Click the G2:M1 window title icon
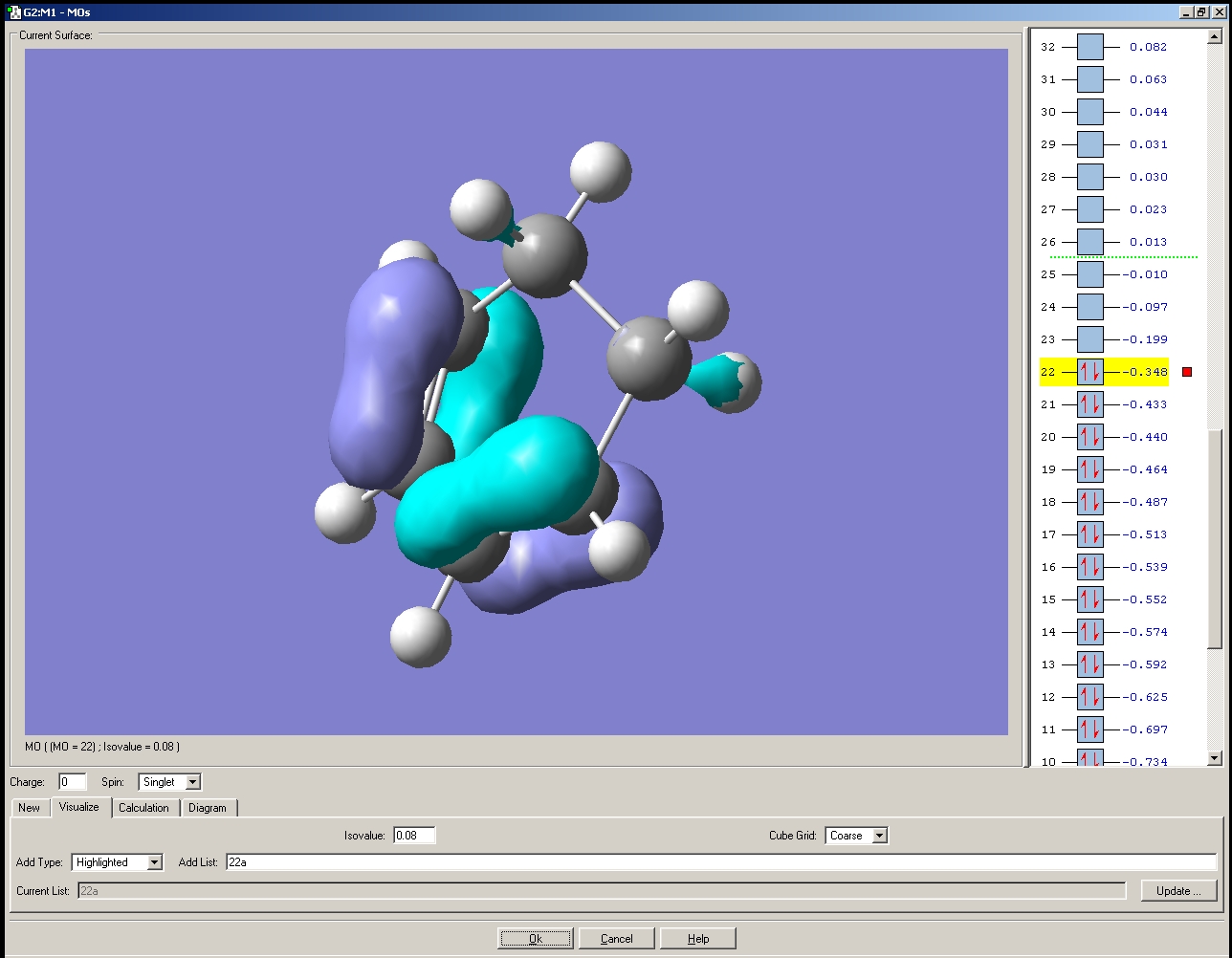The width and height of the screenshot is (1232, 958). [13, 12]
